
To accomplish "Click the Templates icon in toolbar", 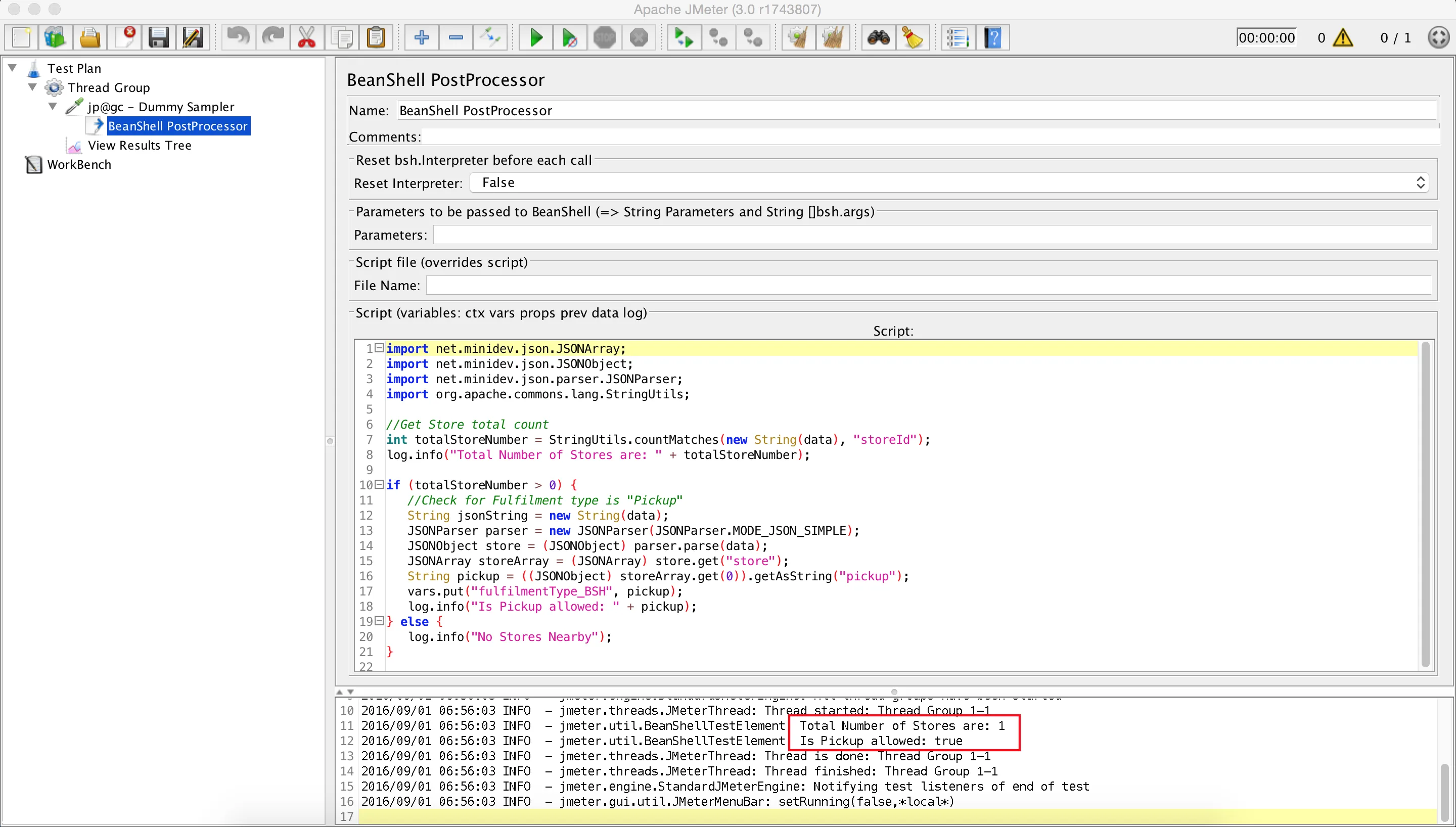I will click(x=55, y=38).
